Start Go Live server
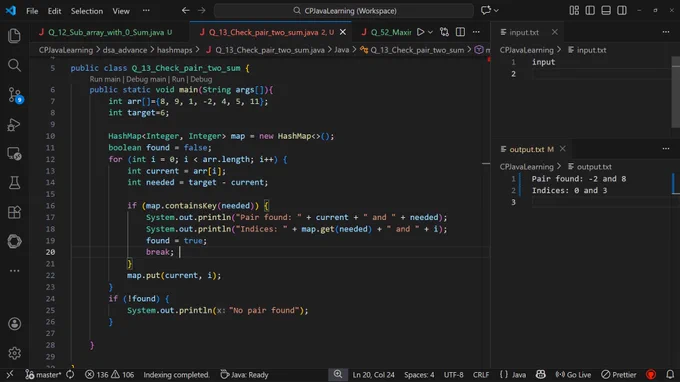 [573, 375]
